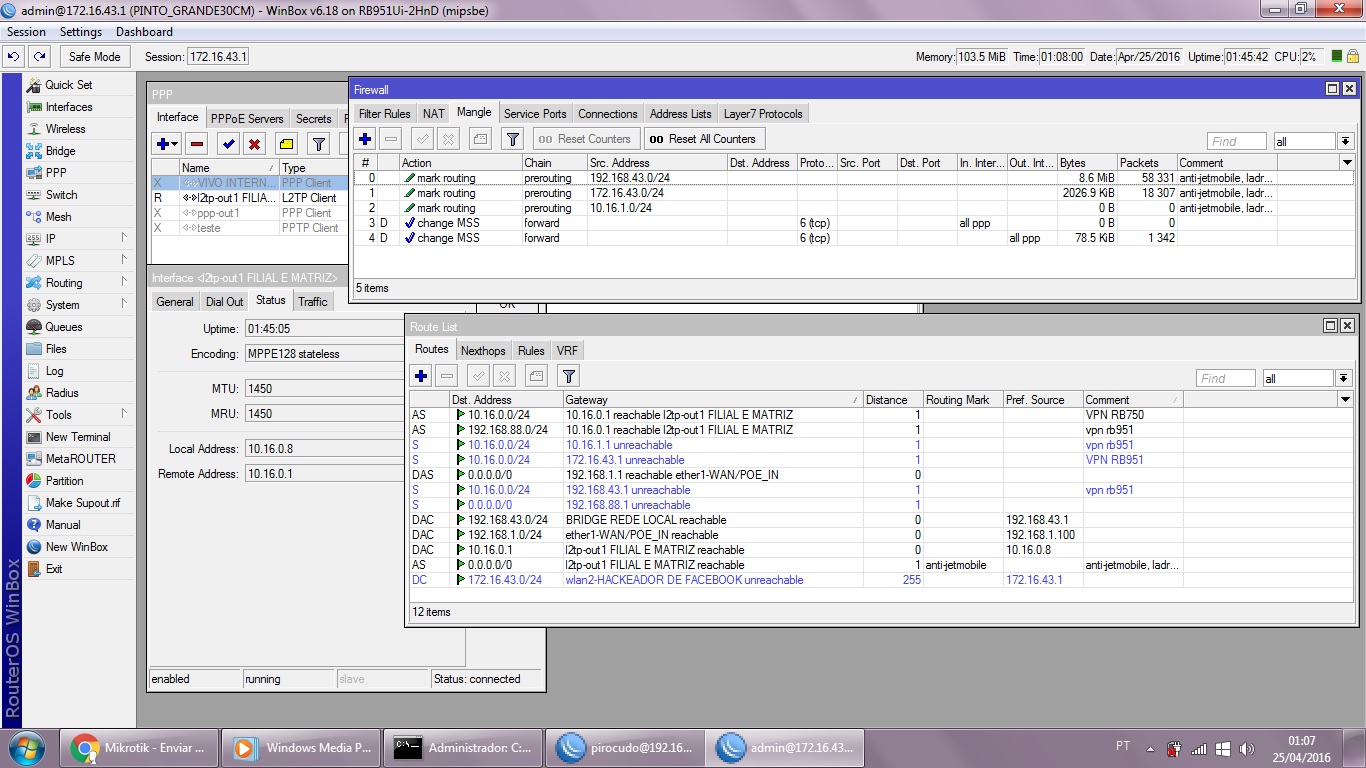Click the Find field in Firewall window
Screen dimensions: 1366x768
click(x=1236, y=142)
